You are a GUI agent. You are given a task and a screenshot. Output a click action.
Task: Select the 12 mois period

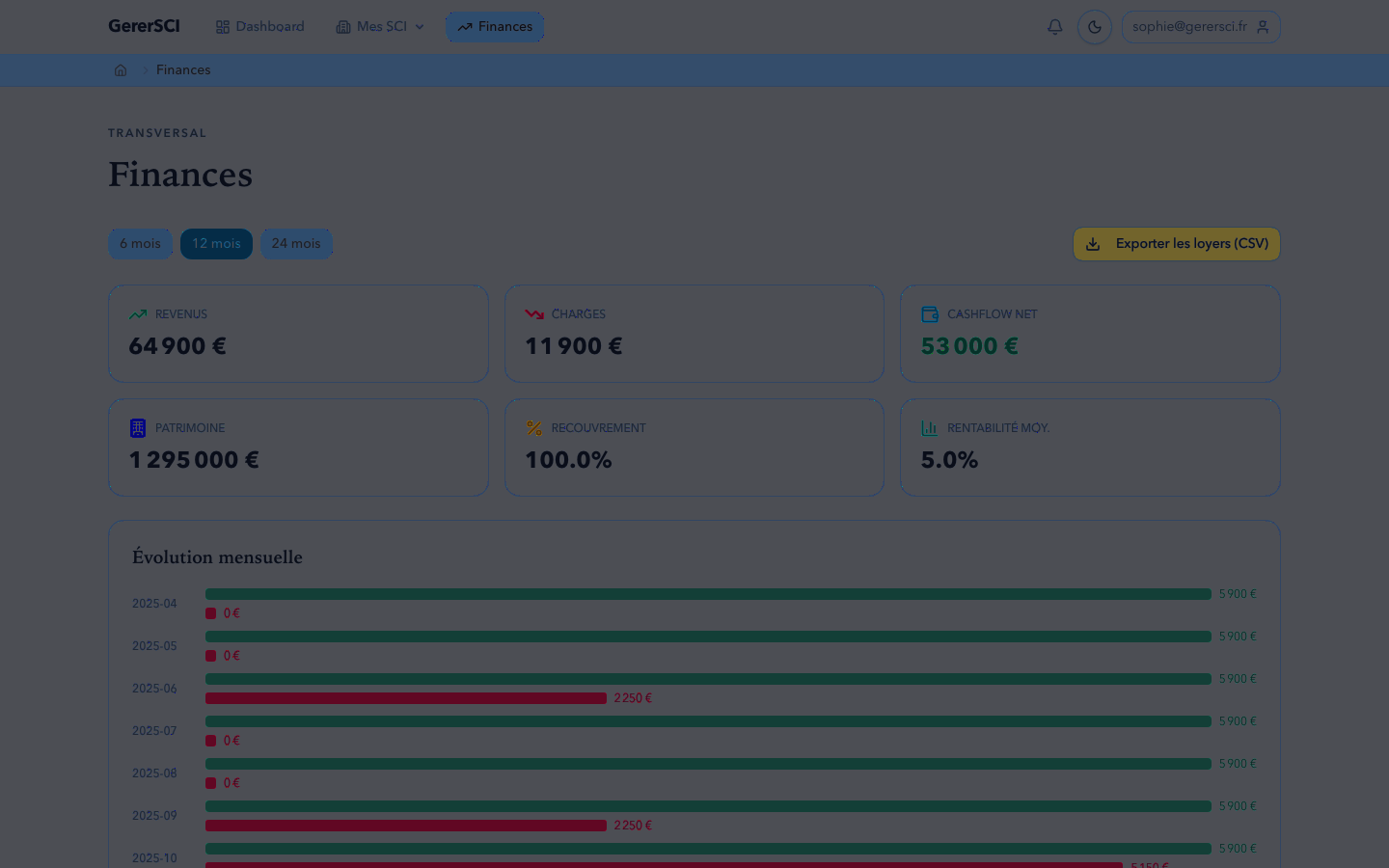(x=216, y=244)
